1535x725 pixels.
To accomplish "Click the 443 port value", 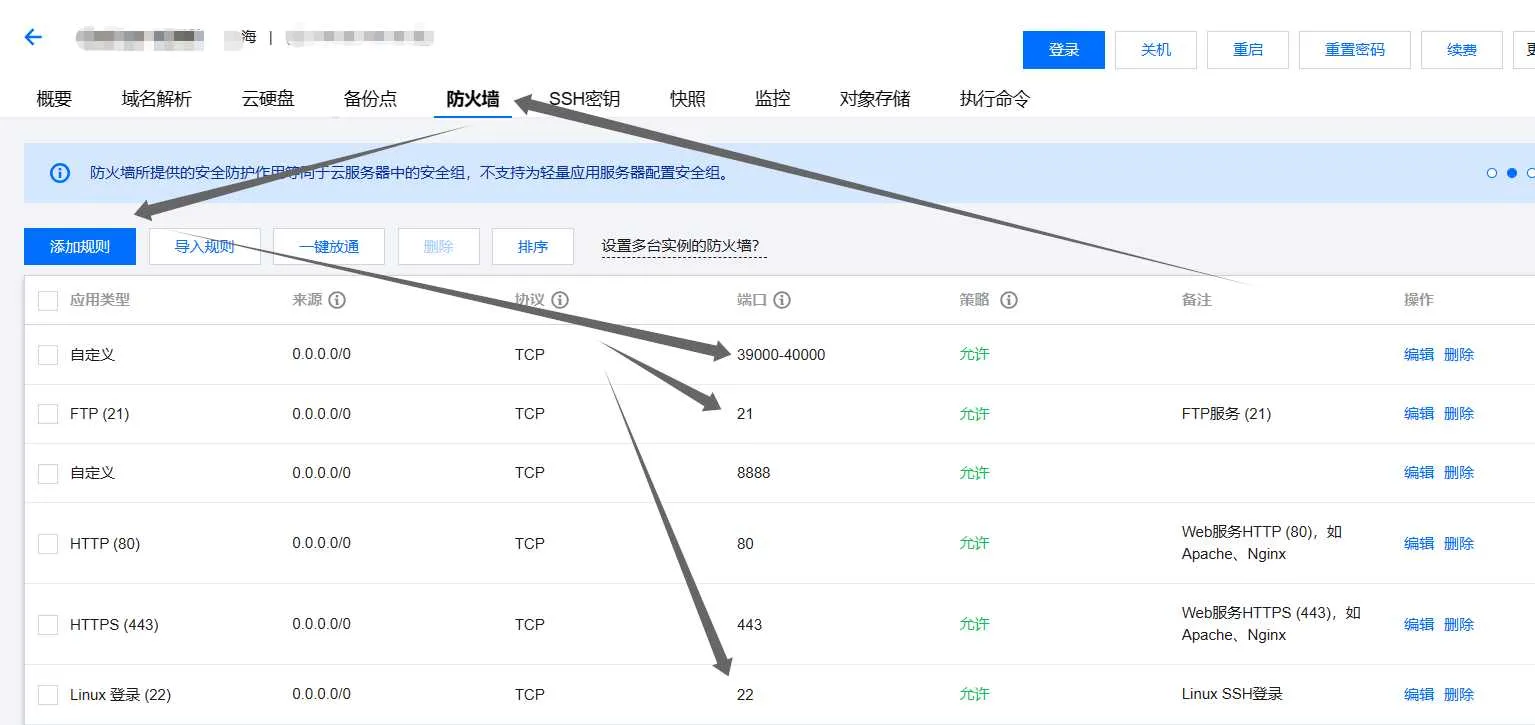I will pyautogui.click(x=749, y=625).
